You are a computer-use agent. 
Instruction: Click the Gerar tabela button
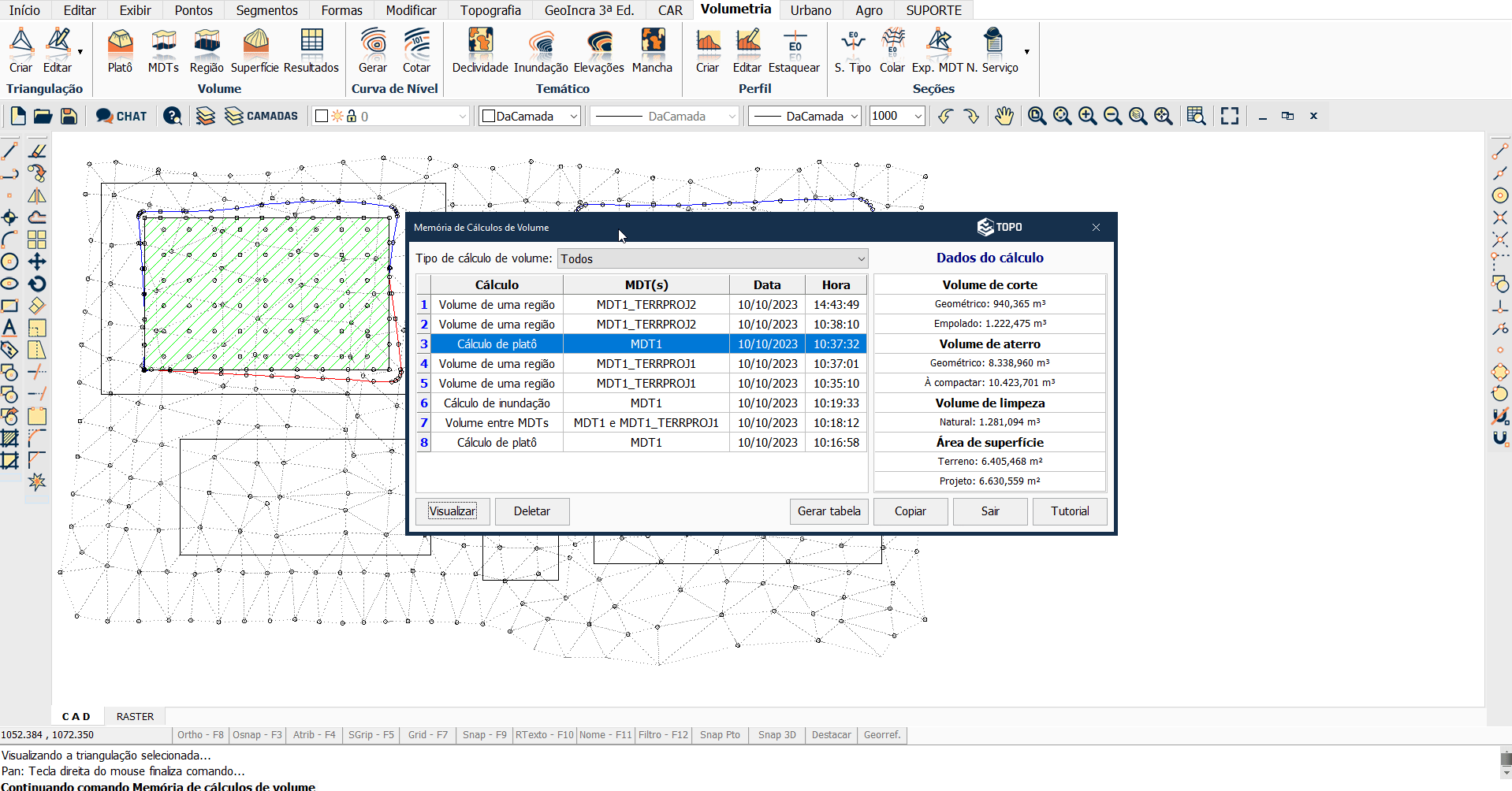(829, 511)
